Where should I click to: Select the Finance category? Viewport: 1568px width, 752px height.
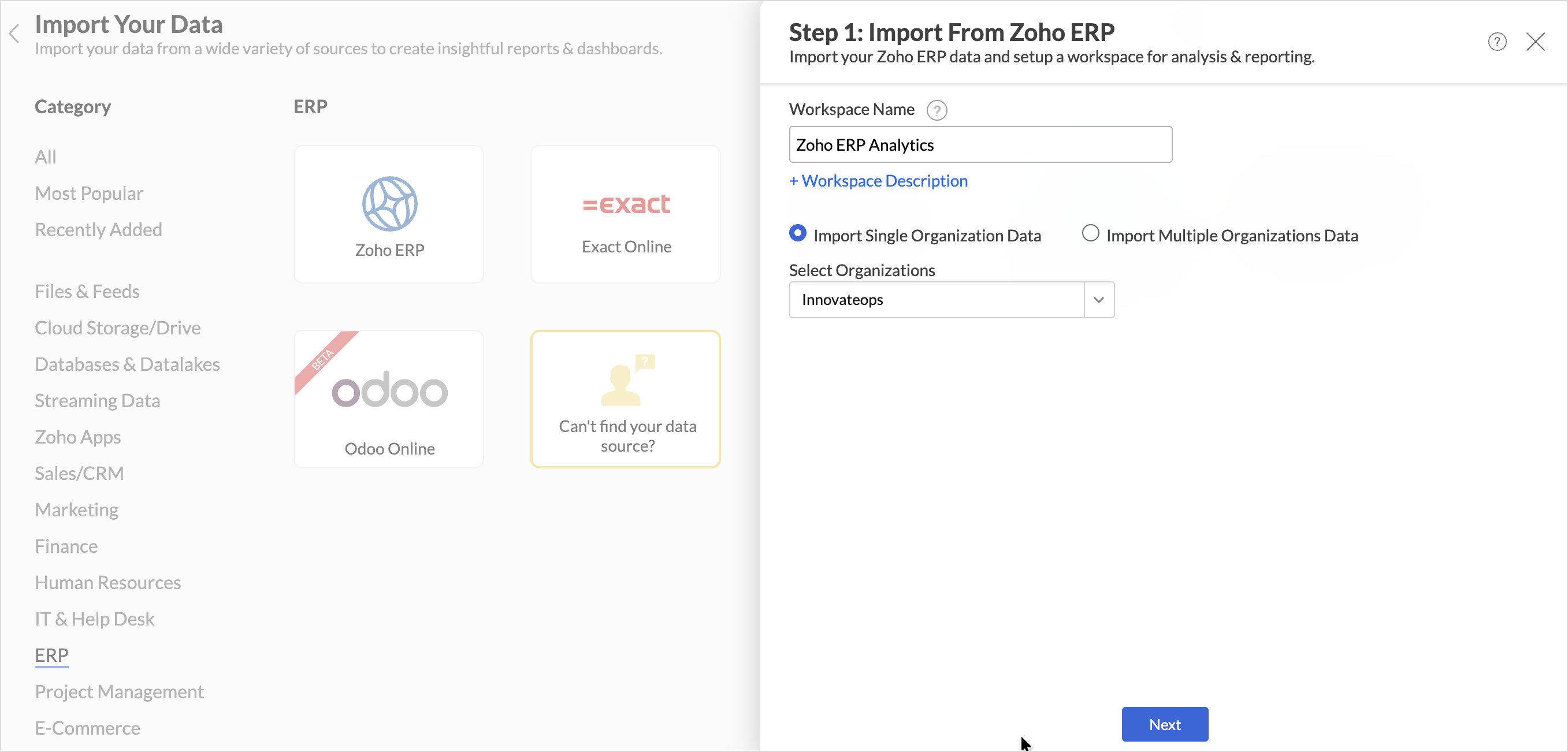(x=66, y=546)
